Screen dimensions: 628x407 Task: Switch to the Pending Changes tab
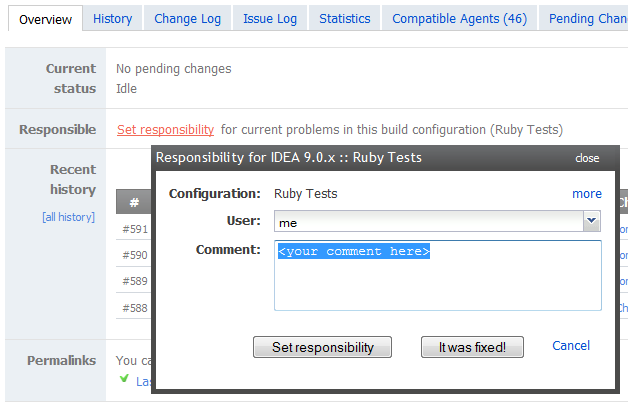point(588,18)
